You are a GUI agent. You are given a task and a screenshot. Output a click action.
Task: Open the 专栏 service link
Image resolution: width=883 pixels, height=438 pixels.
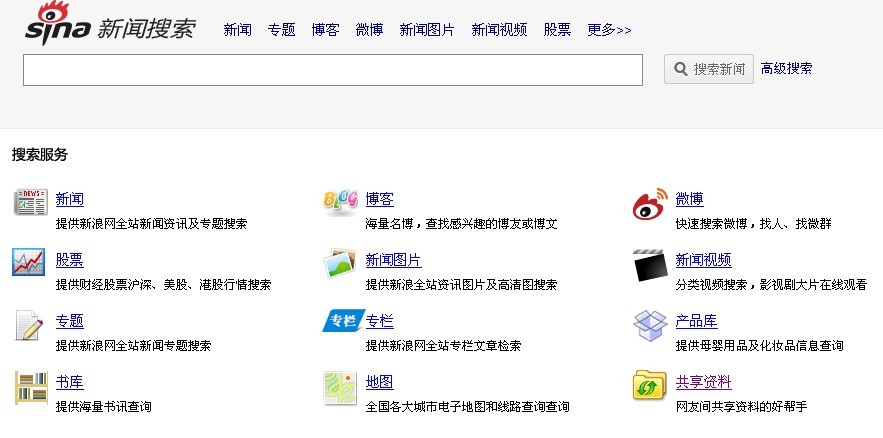[x=380, y=321]
